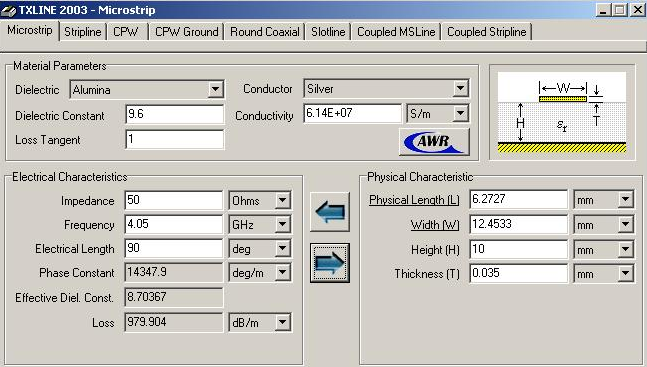The width and height of the screenshot is (647, 367).
Task: Click the Impedance field showing 50
Action: coord(174,200)
